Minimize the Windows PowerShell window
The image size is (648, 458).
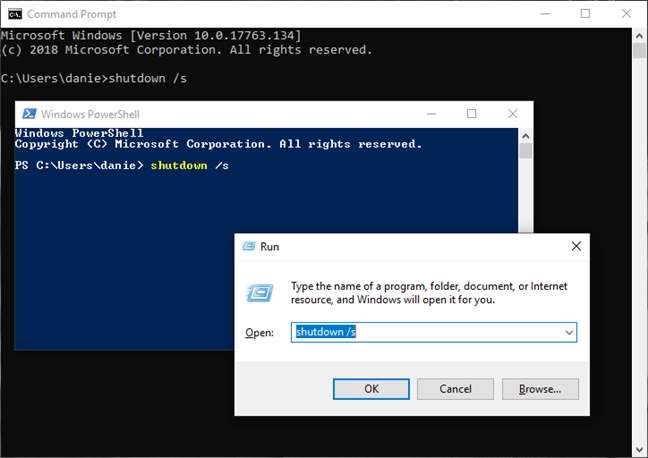coord(431,114)
